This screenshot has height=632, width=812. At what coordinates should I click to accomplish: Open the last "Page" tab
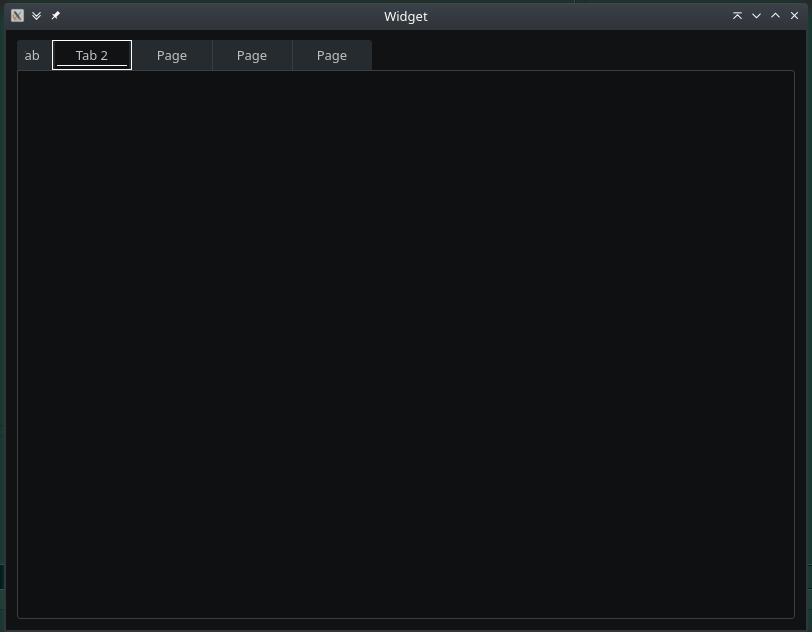pyautogui.click(x=332, y=56)
